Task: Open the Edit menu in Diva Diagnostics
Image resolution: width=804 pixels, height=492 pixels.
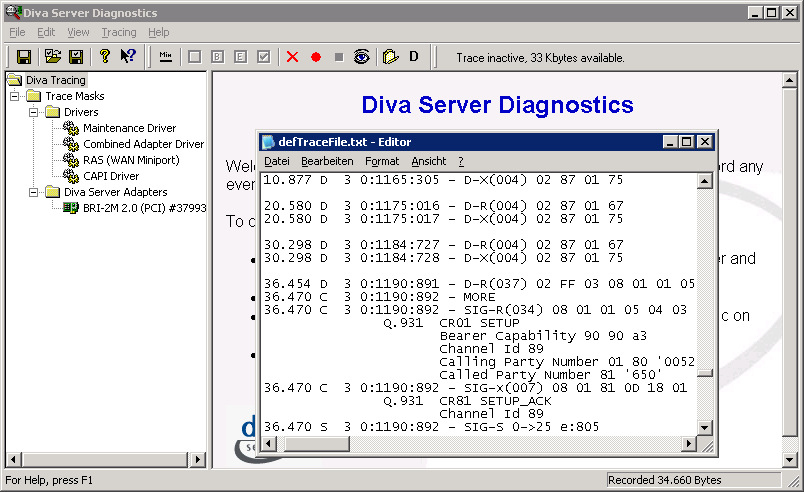Action: (46, 32)
